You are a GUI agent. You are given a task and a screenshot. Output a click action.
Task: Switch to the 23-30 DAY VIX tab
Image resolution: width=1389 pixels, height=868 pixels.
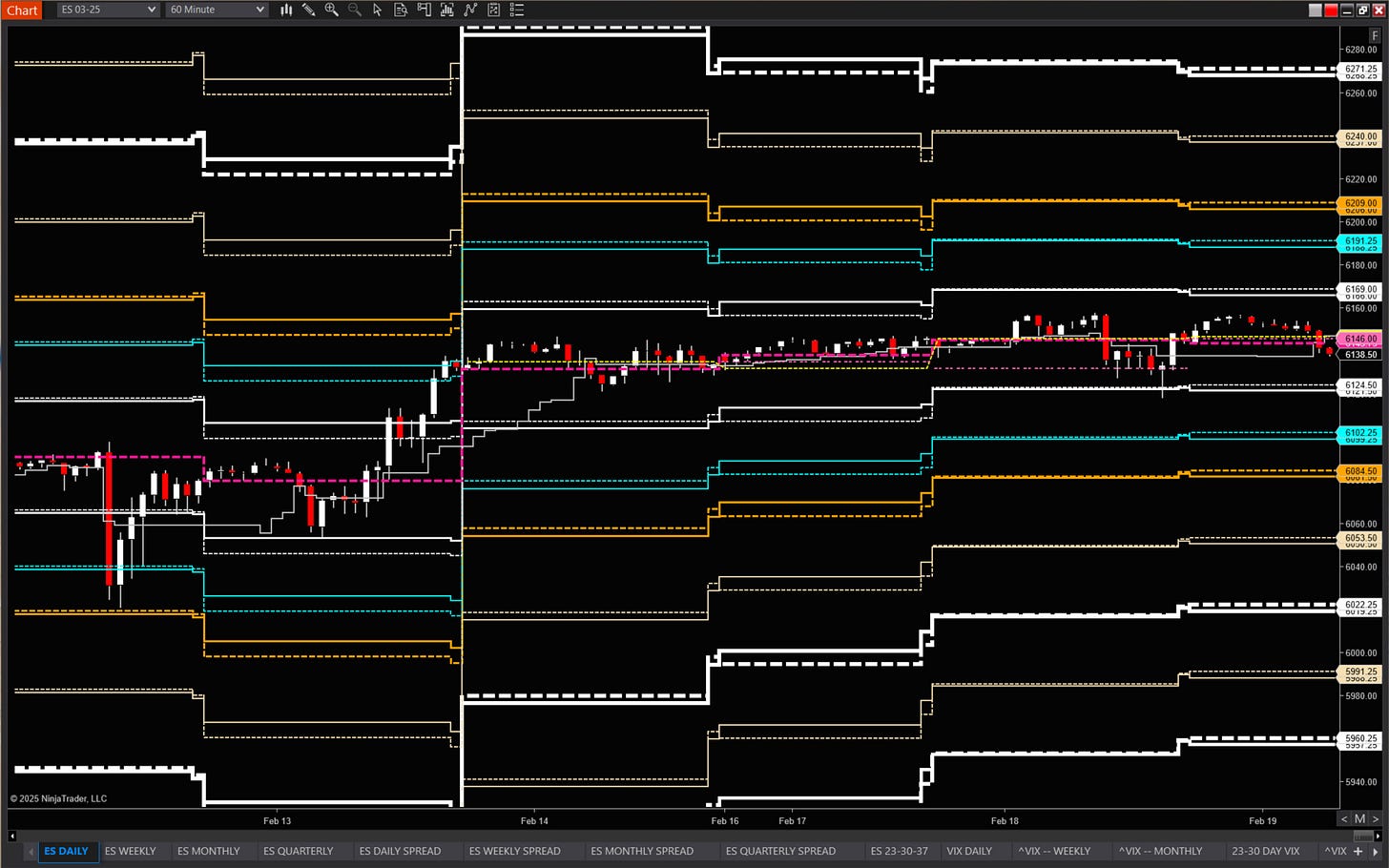pyautogui.click(x=1265, y=851)
